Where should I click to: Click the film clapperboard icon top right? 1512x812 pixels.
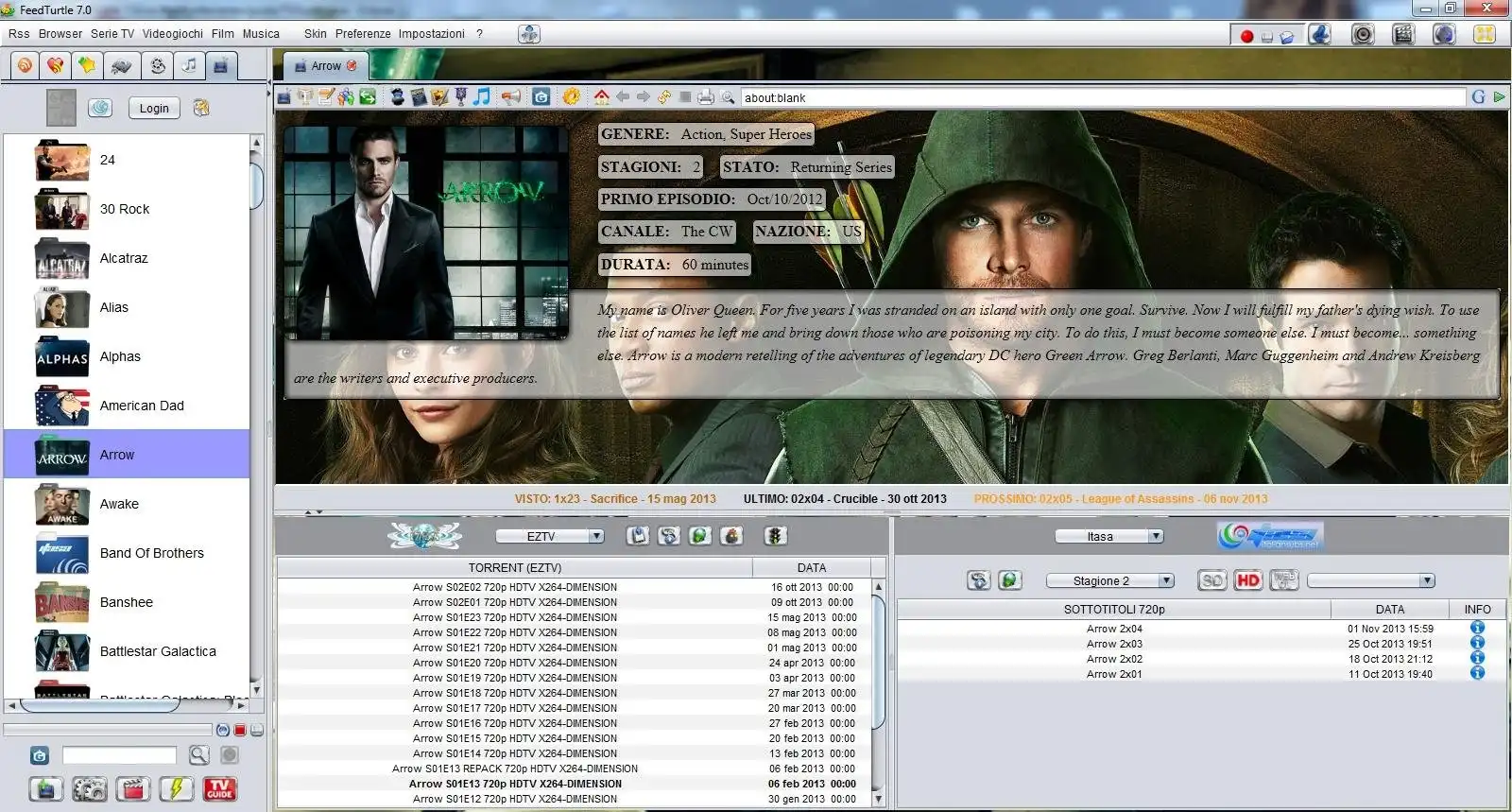pyautogui.click(x=1403, y=34)
